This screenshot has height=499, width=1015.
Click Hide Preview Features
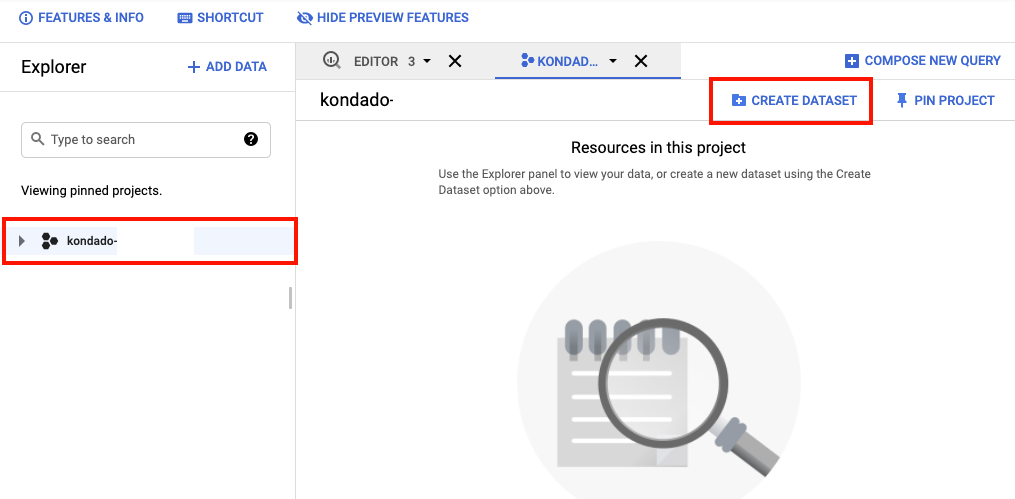click(383, 17)
